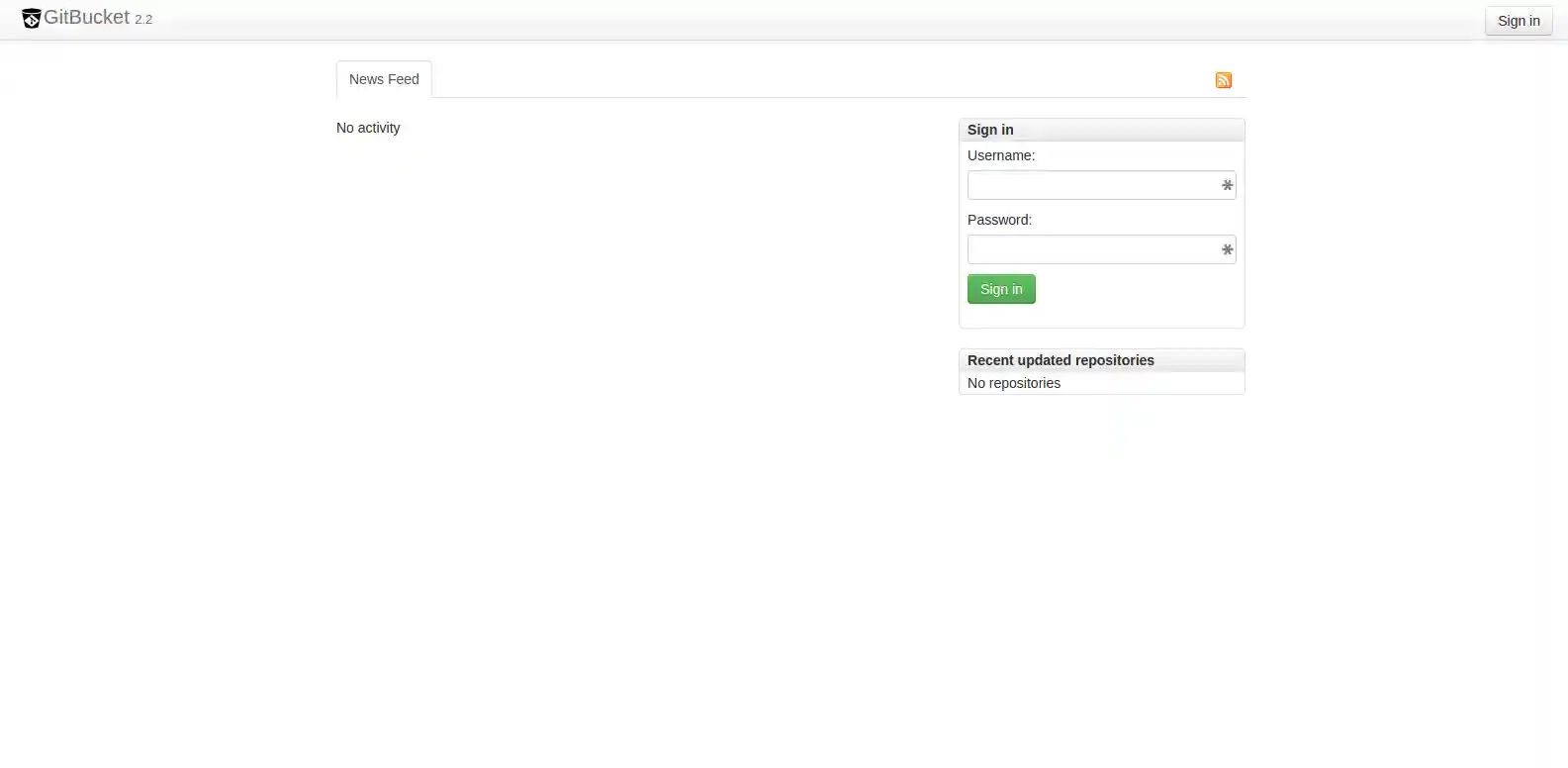
Task: Click the asterisk icon in Username field
Action: tap(1227, 185)
